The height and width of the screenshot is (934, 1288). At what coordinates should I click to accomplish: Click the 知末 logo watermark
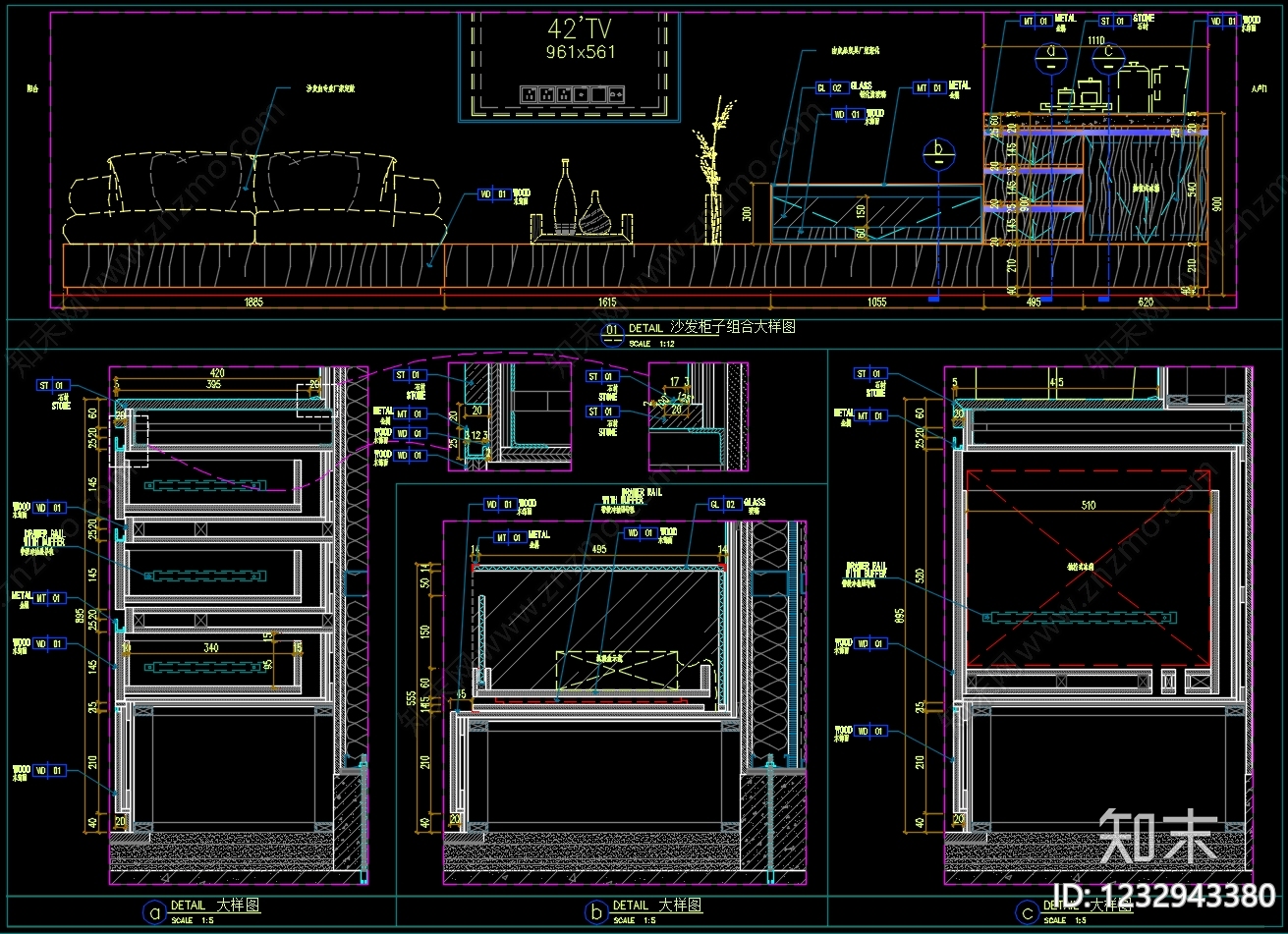point(1159,837)
